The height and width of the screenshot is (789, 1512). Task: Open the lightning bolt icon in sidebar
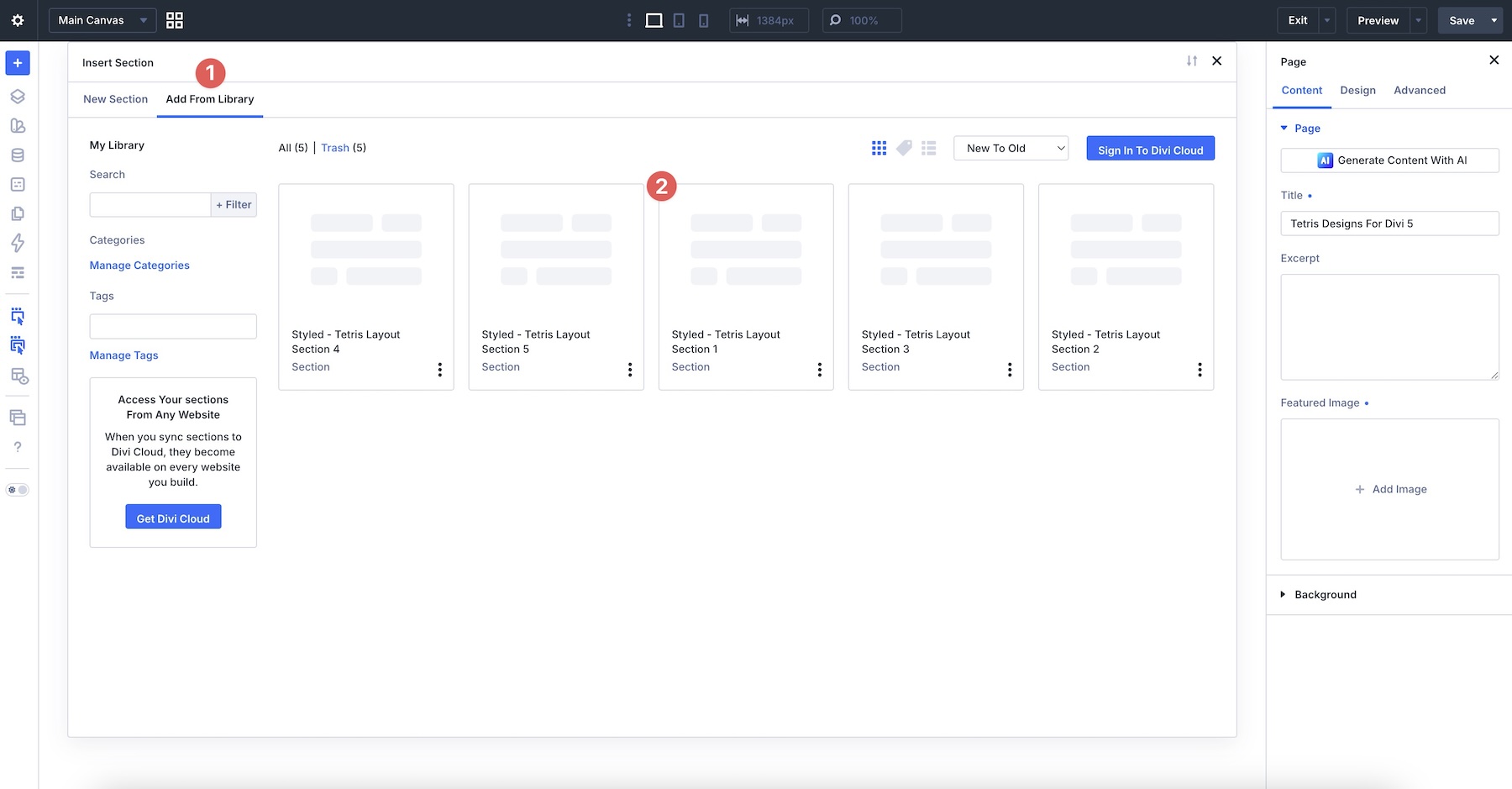18,243
